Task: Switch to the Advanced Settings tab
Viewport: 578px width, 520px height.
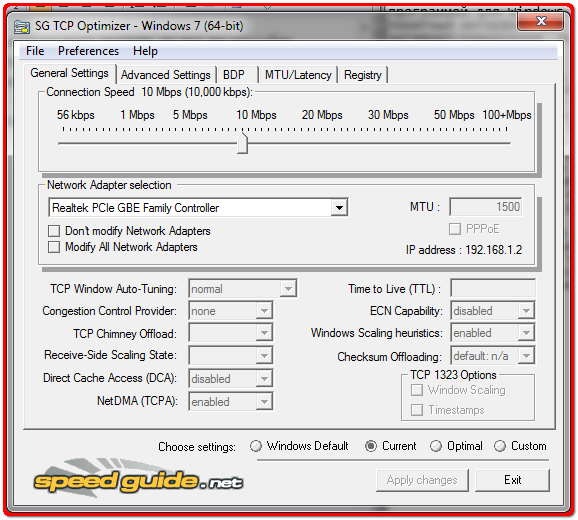Action: pos(166,75)
